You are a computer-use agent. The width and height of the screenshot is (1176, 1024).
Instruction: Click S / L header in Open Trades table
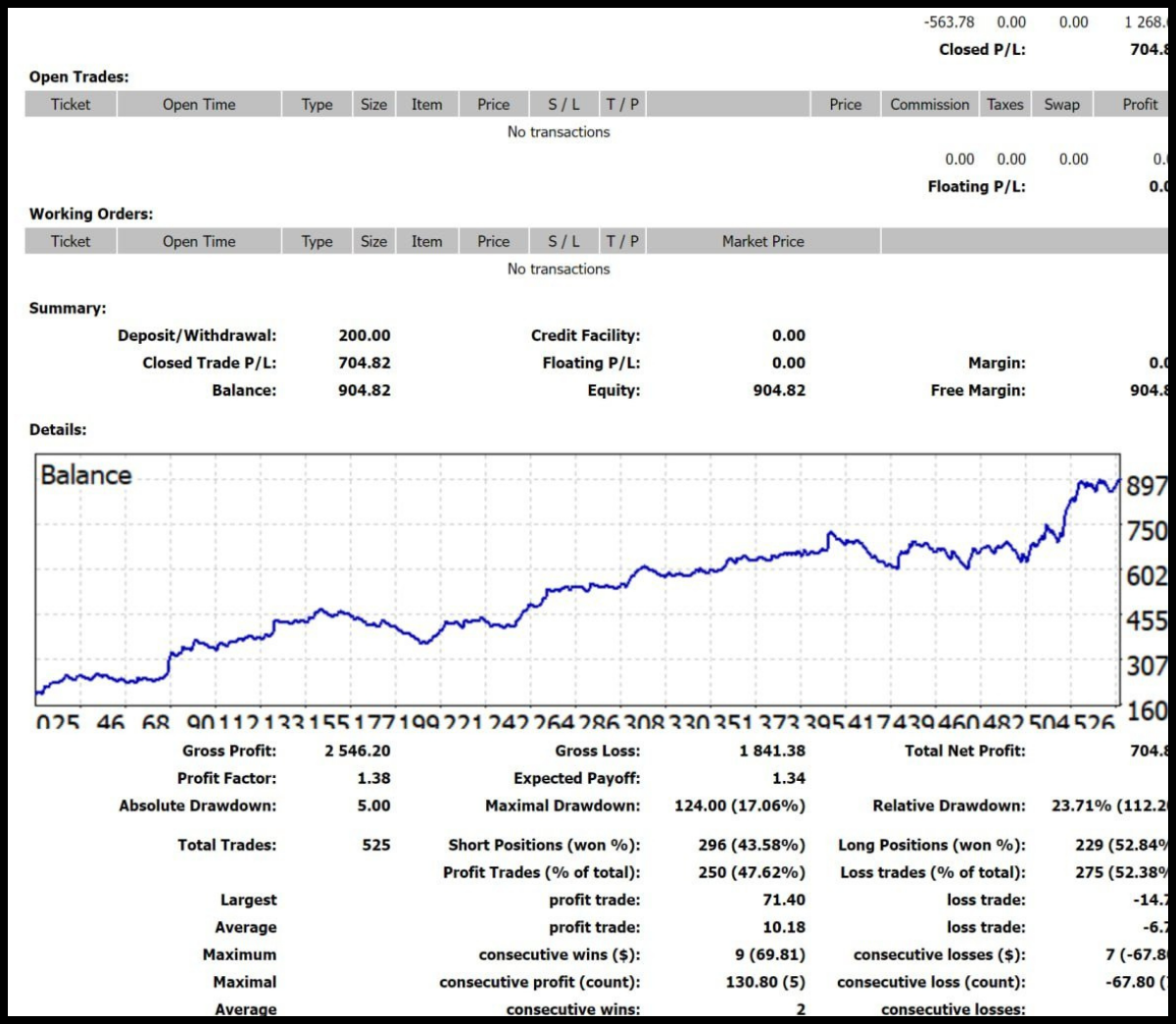point(563,104)
